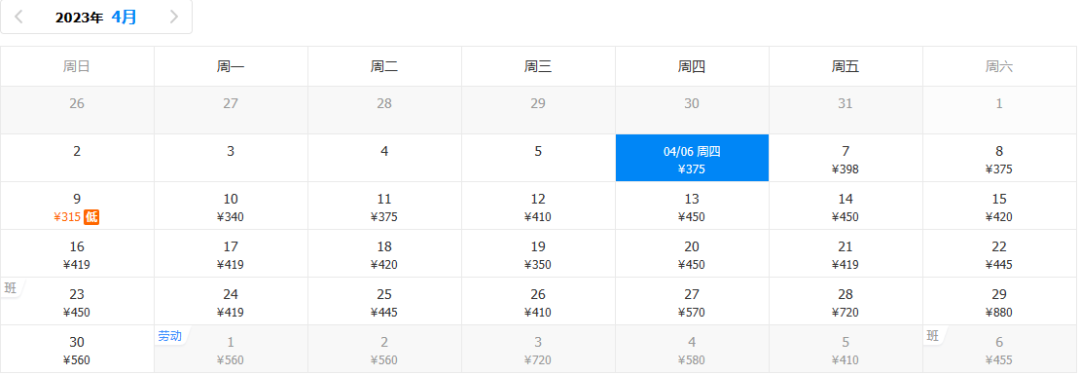Select April 22 priced ¥445

(x=999, y=253)
